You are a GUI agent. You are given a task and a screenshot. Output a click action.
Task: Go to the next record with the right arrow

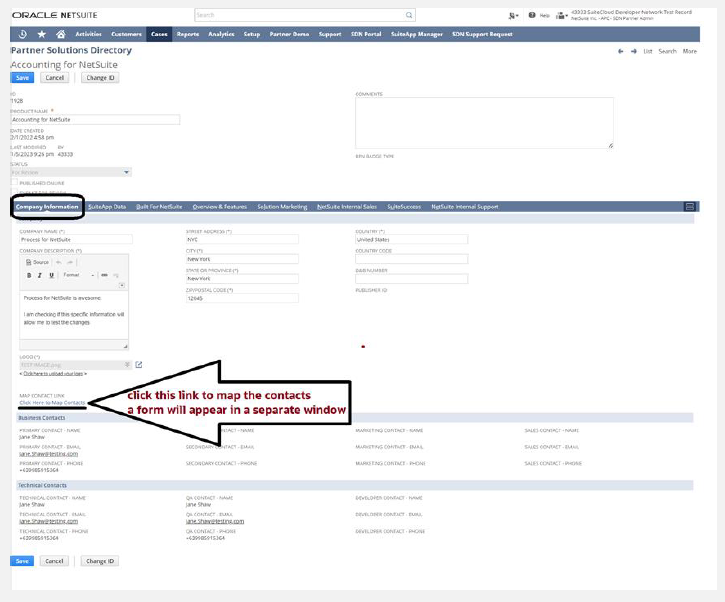click(633, 51)
